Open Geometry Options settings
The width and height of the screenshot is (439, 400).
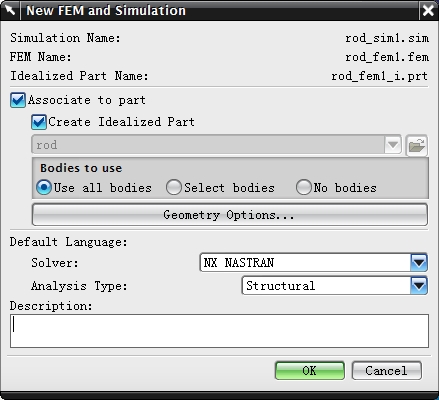coord(230,215)
